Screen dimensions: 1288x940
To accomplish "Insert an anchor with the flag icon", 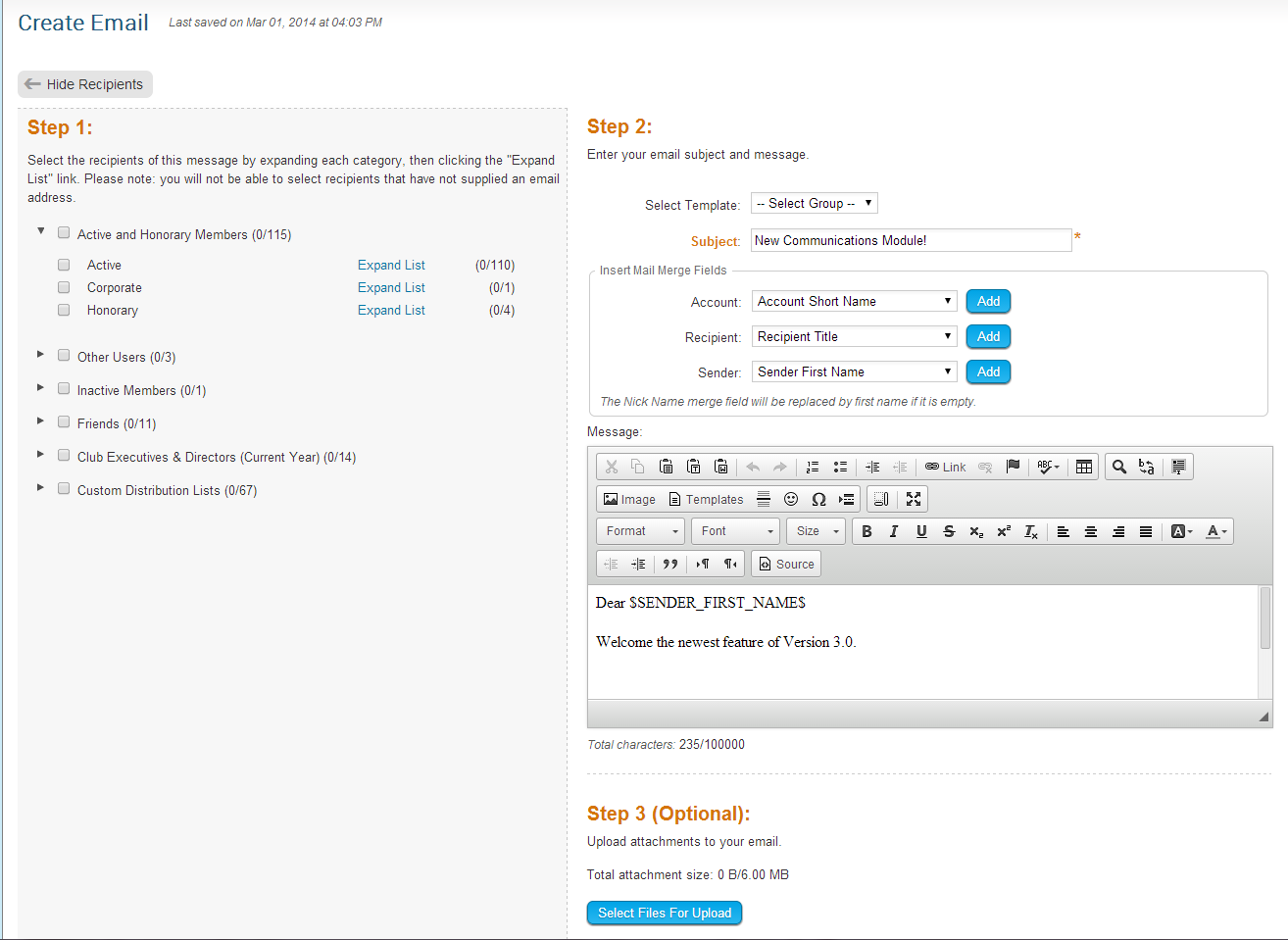I will (x=1014, y=467).
